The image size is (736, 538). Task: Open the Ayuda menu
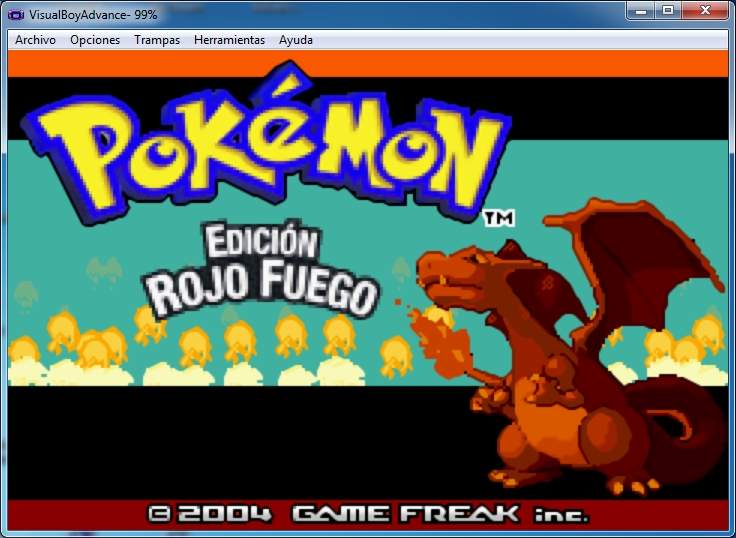click(296, 40)
